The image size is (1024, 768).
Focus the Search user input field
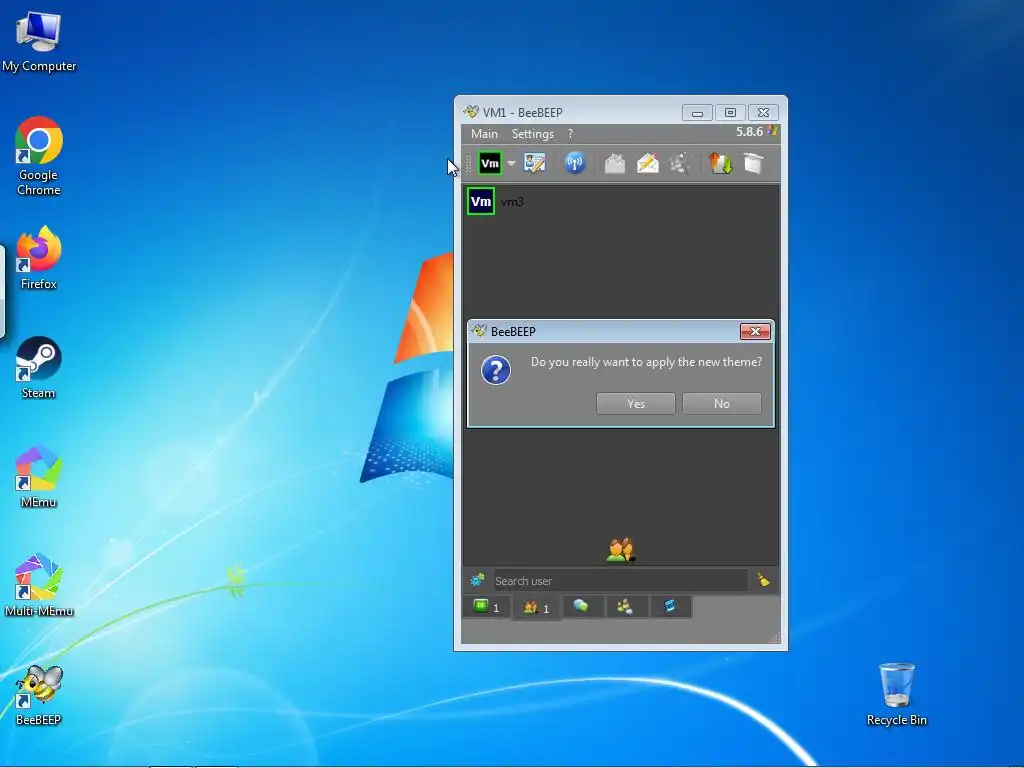(x=620, y=581)
